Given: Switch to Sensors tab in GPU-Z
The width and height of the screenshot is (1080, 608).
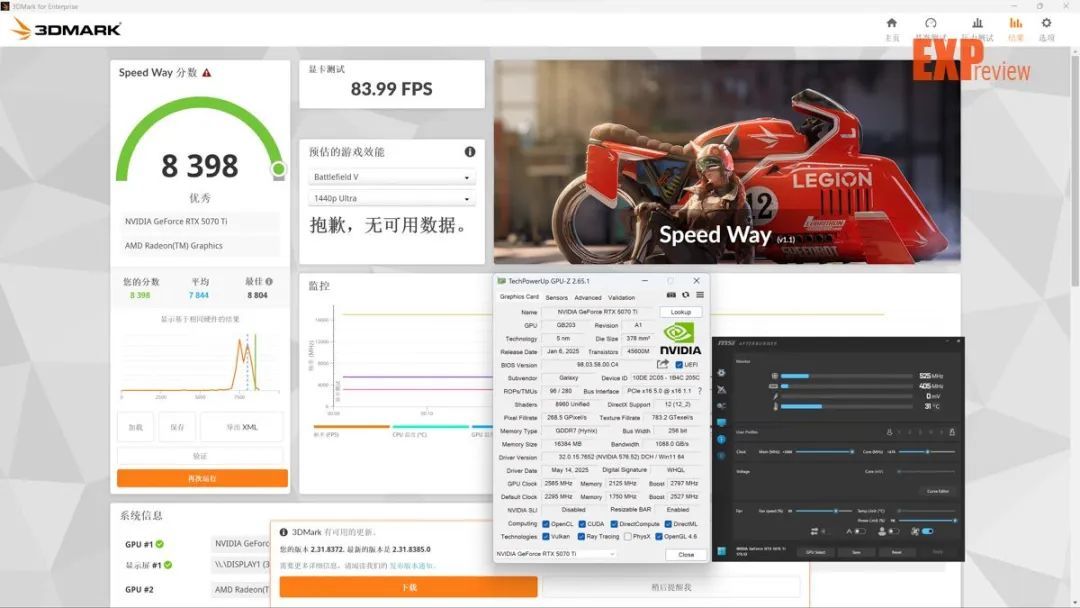Looking at the screenshot, I should [x=557, y=297].
